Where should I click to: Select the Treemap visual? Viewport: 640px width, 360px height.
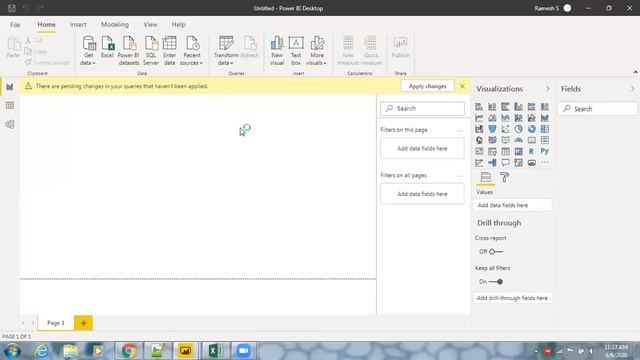pyautogui.click(x=544, y=129)
